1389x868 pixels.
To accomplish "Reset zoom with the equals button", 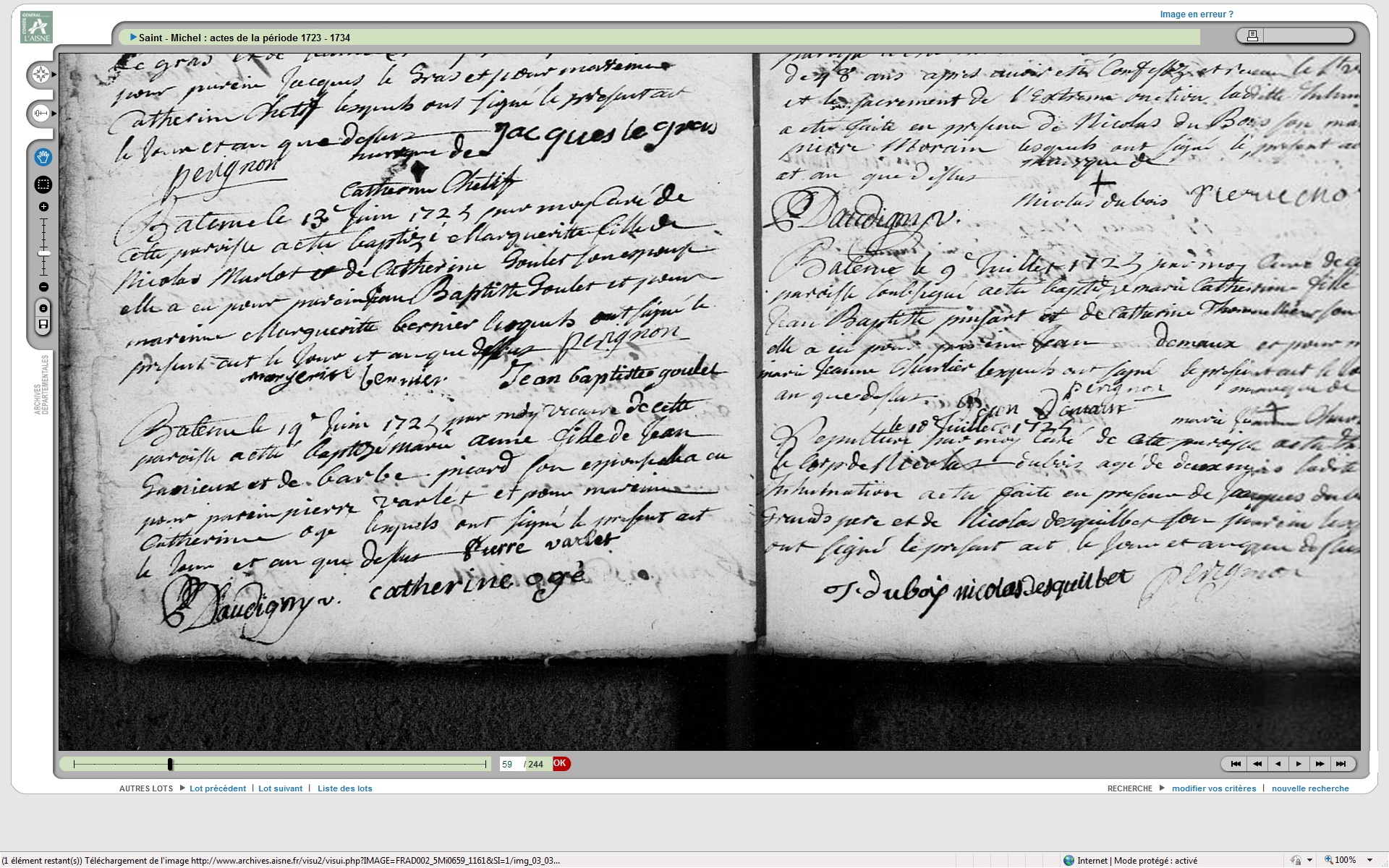I will click(x=43, y=308).
